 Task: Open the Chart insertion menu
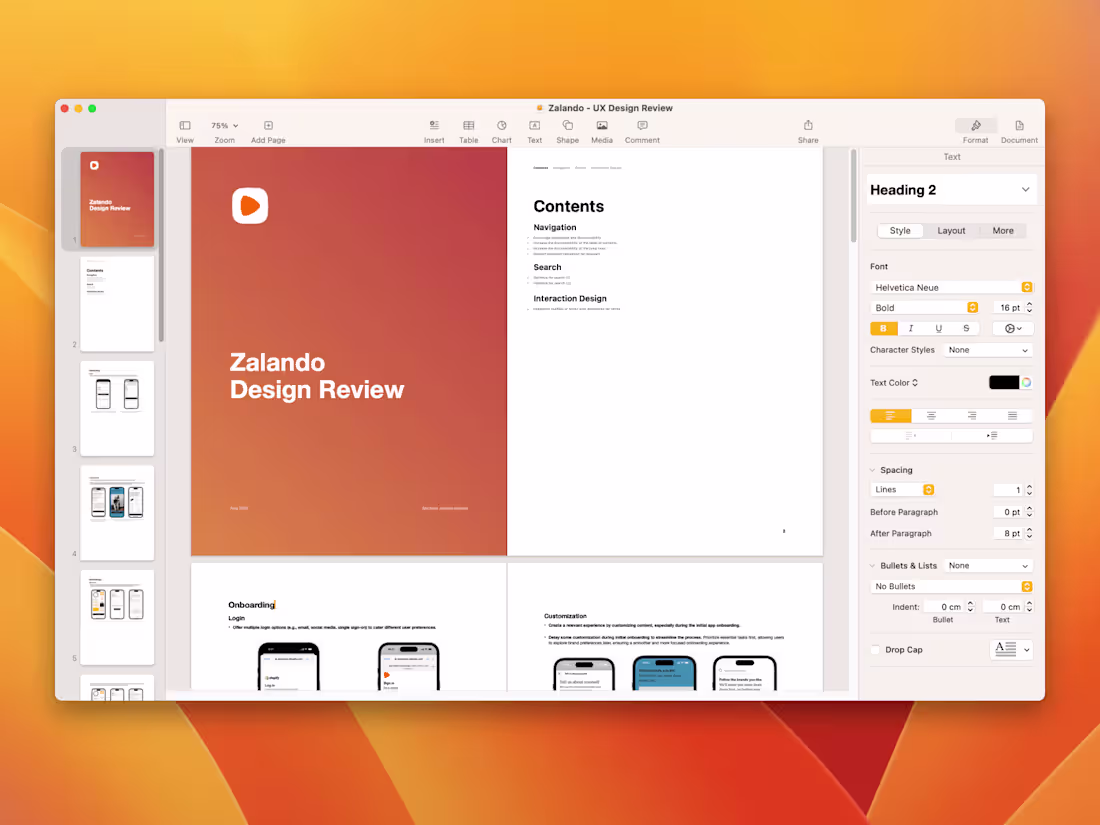(x=501, y=128)
